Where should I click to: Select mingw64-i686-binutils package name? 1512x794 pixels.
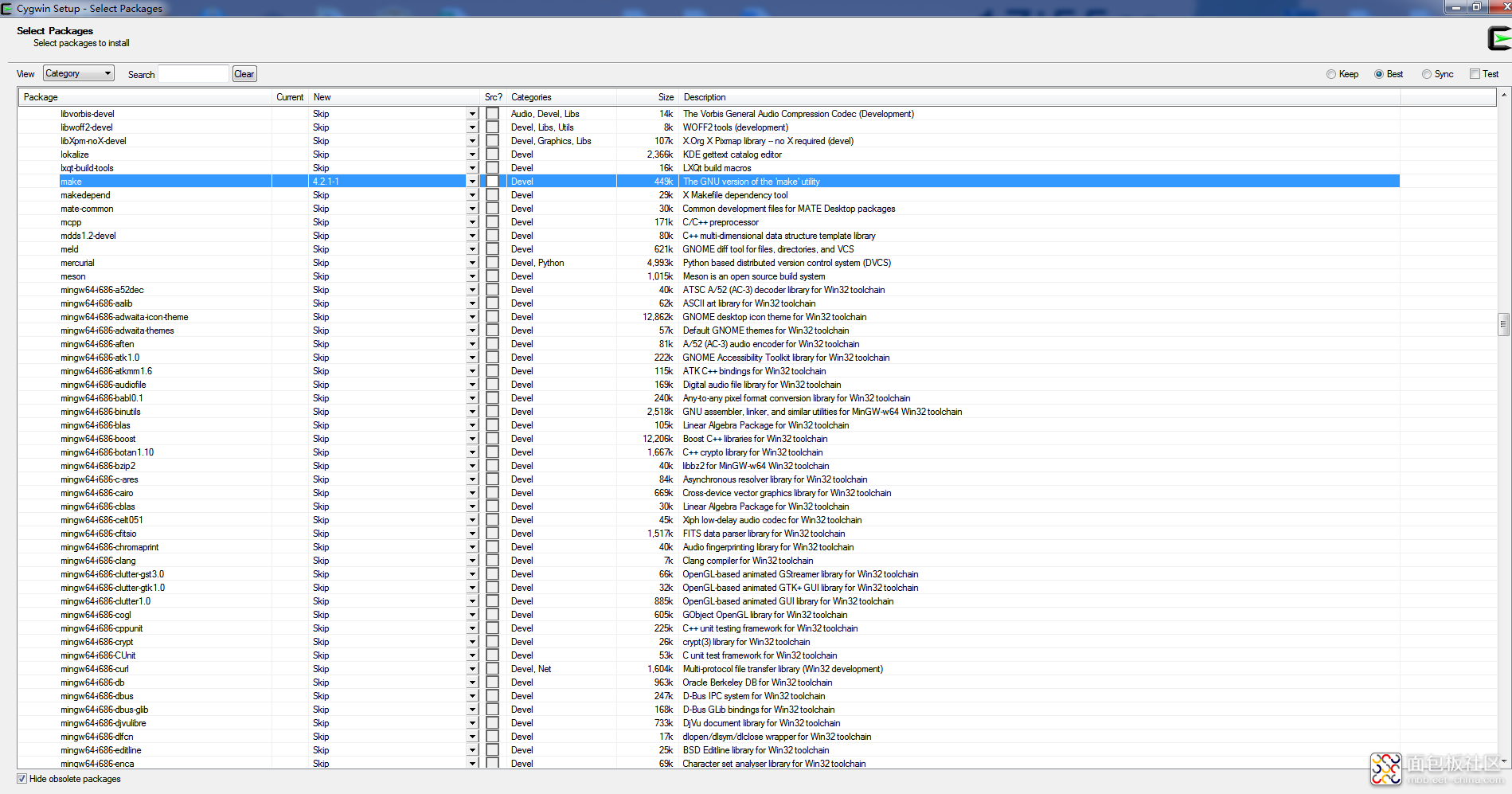[100, 412]
